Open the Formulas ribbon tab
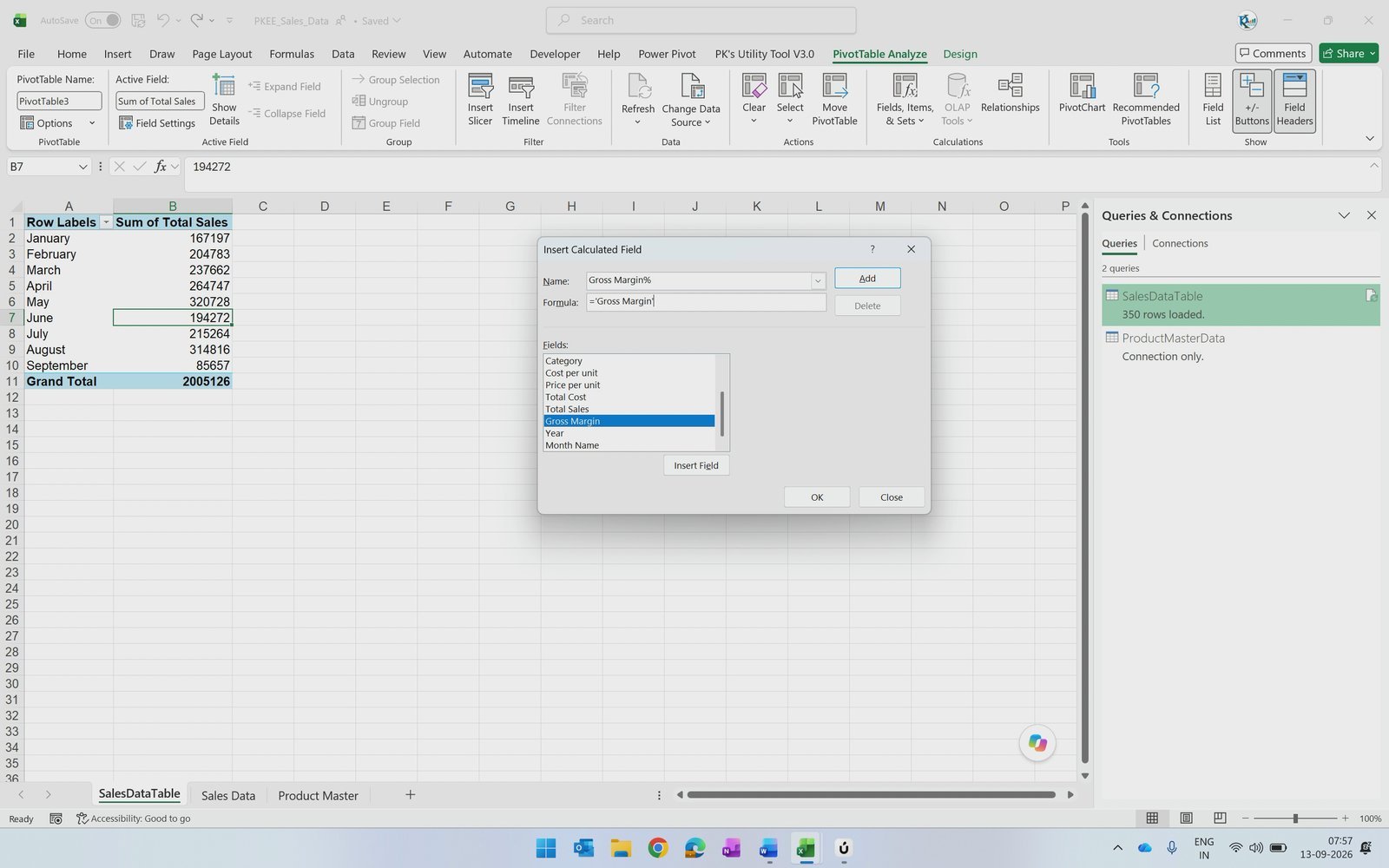The image size is (1389, 868). tap(292, 54)
